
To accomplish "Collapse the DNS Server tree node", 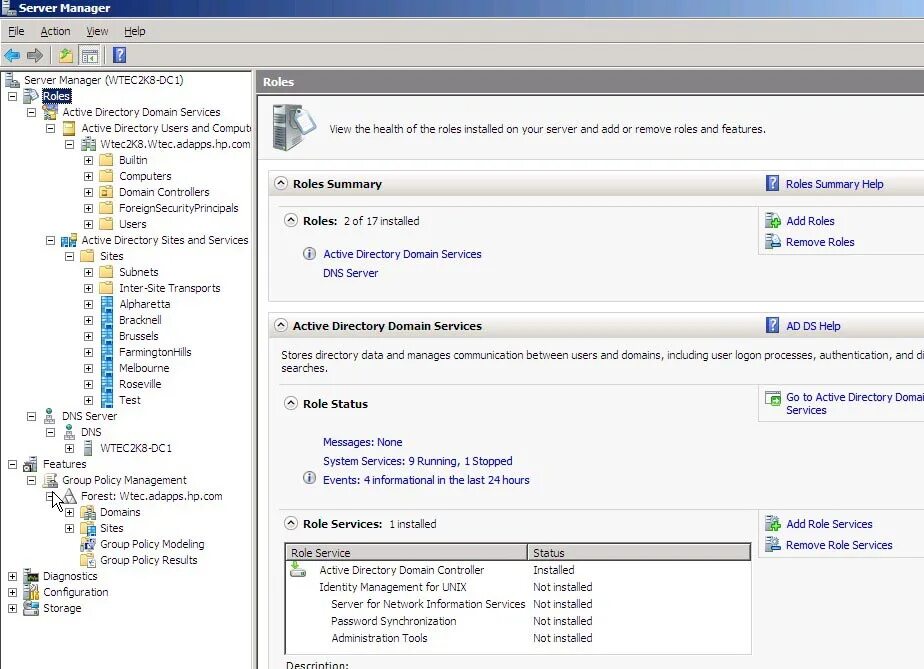I will (31, 416).
